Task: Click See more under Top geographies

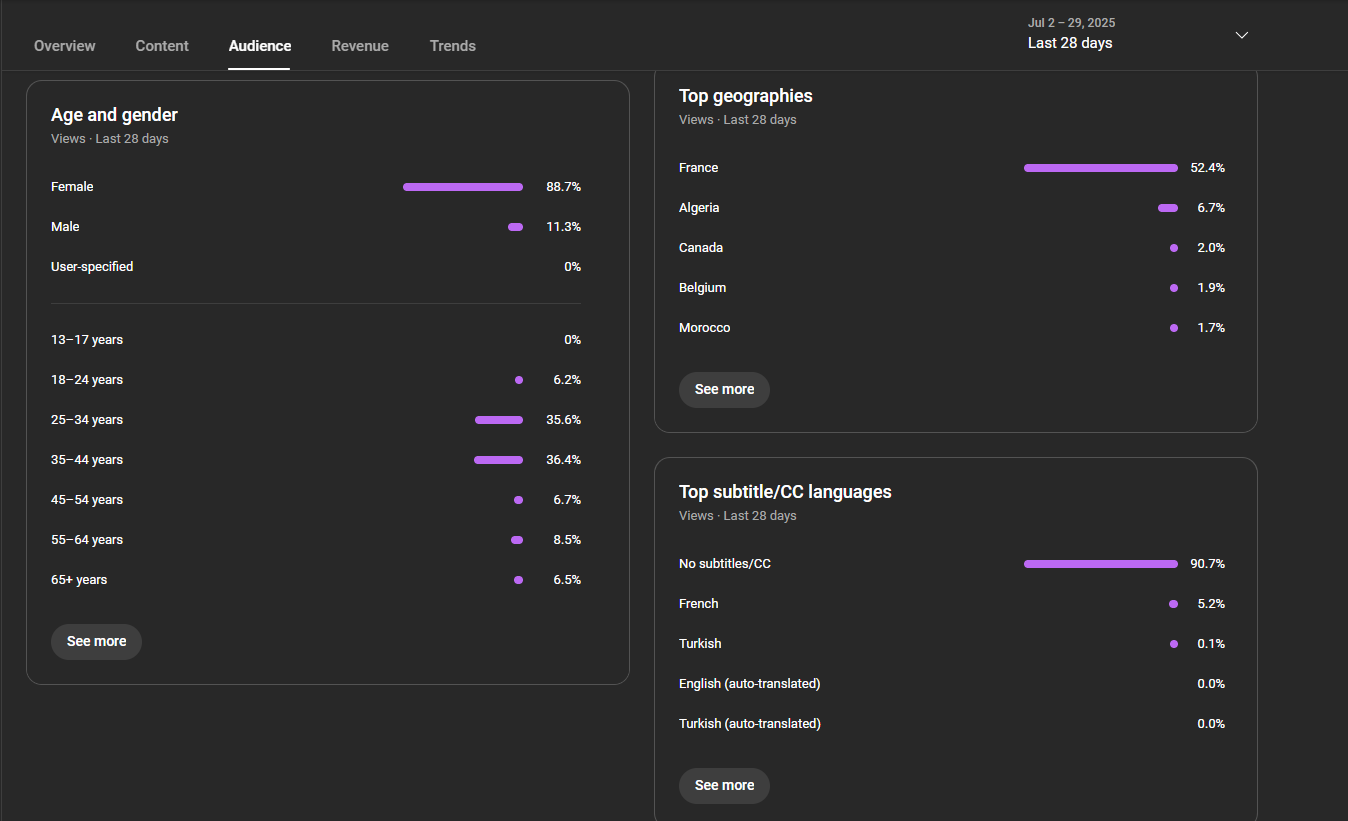Action: pyautogui.click(x=724, y=390)
